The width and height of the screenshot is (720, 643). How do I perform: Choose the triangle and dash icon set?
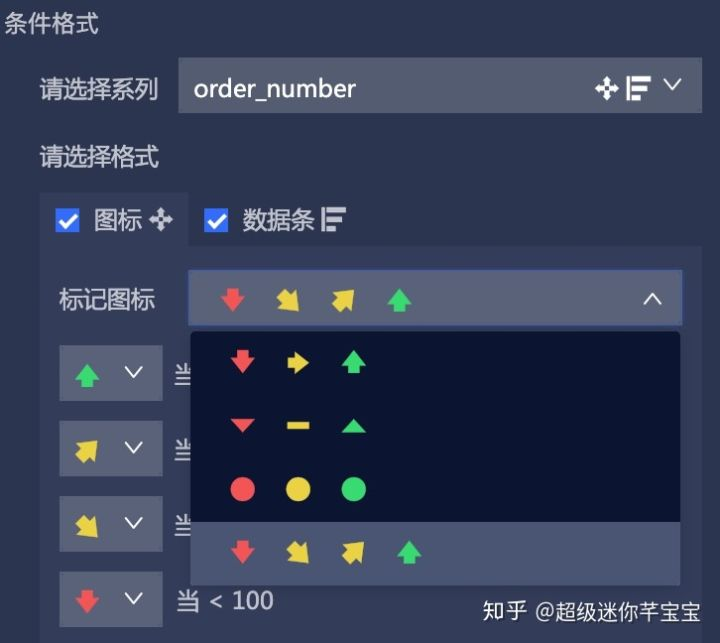coord(435,426)
